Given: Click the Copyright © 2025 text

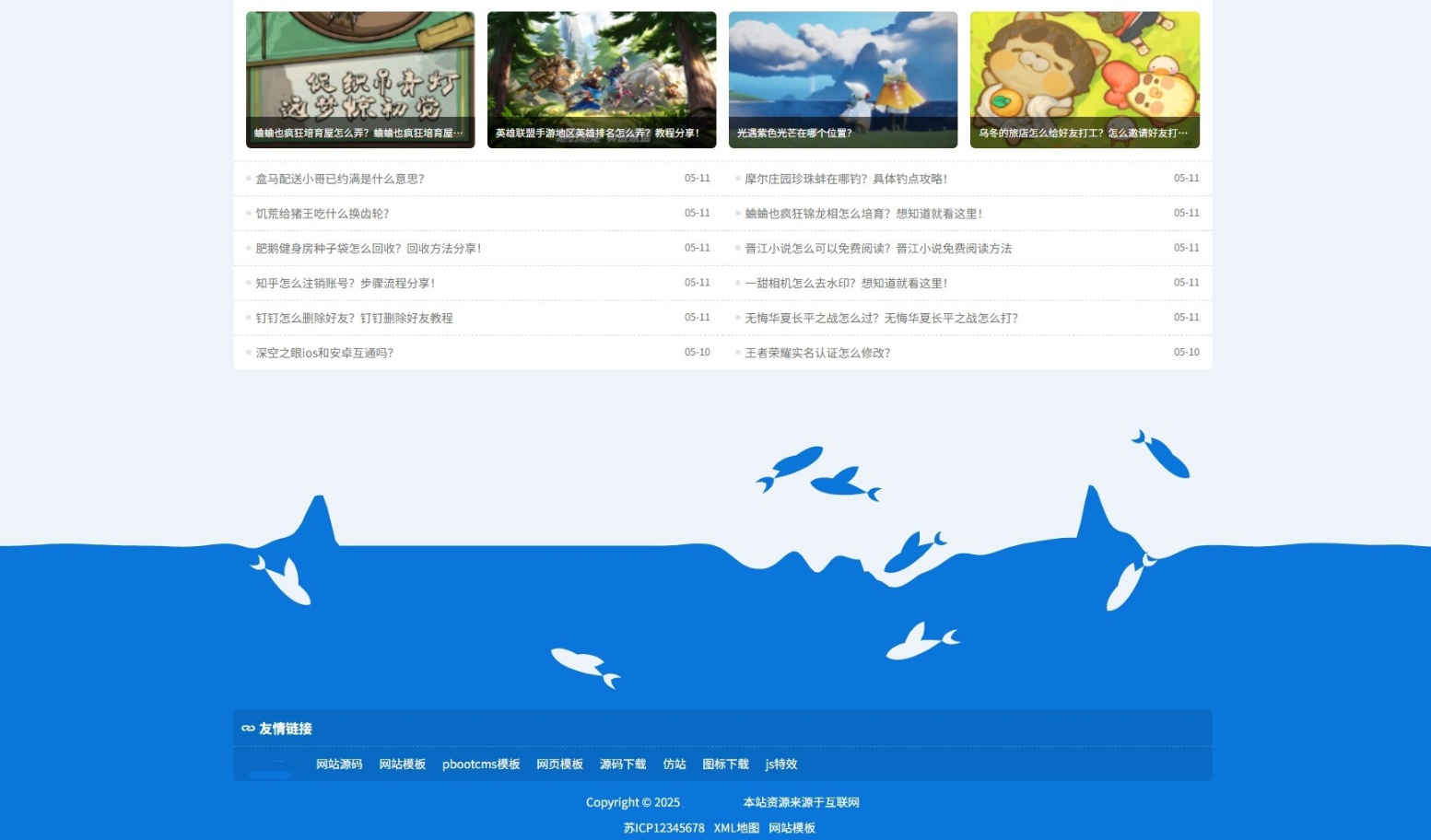Looking at the screenshot, I should point(633,802).
